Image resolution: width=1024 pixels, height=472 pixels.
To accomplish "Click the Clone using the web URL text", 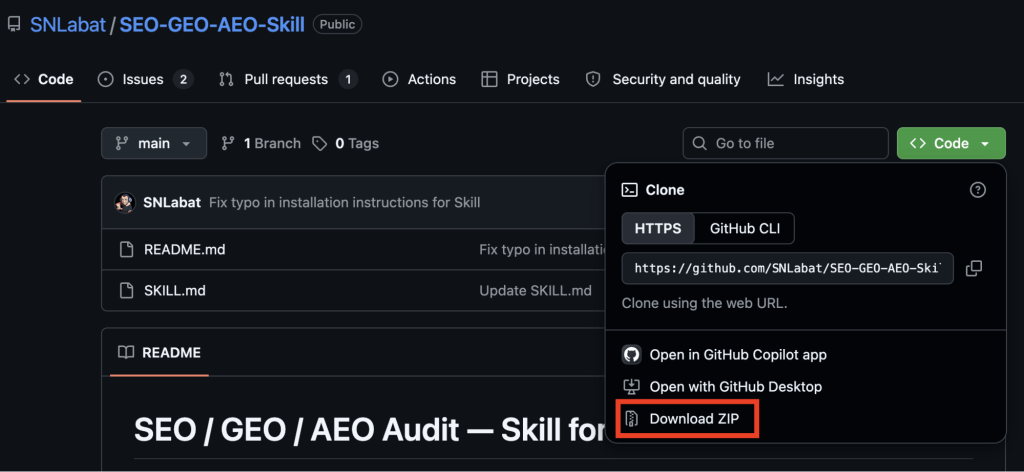I will pos(705,304).
